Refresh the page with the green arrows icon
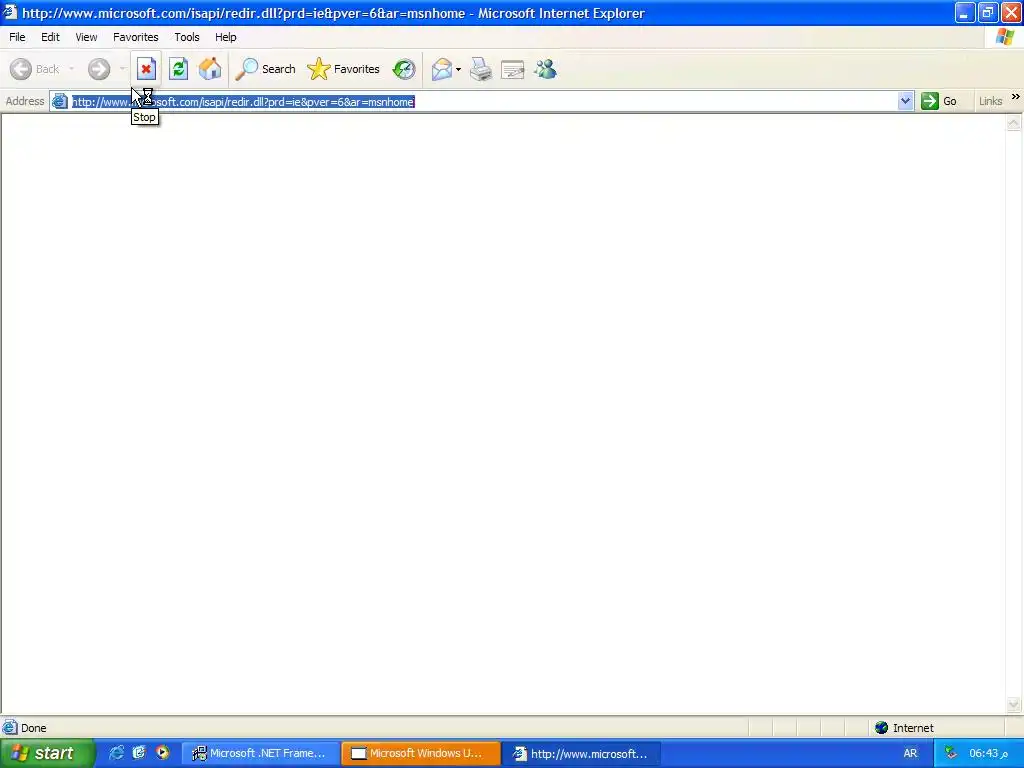 [178, 69]
